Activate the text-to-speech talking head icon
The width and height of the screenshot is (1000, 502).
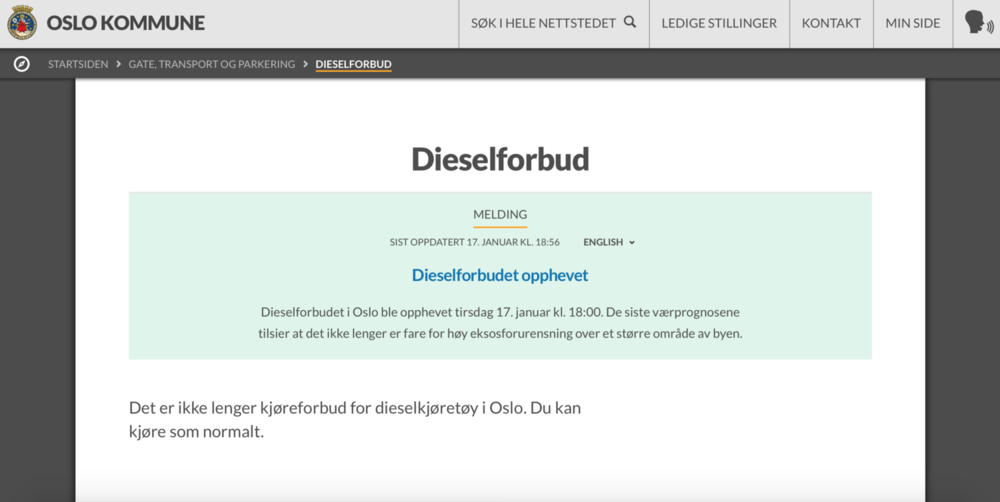[x=978, y=23]
